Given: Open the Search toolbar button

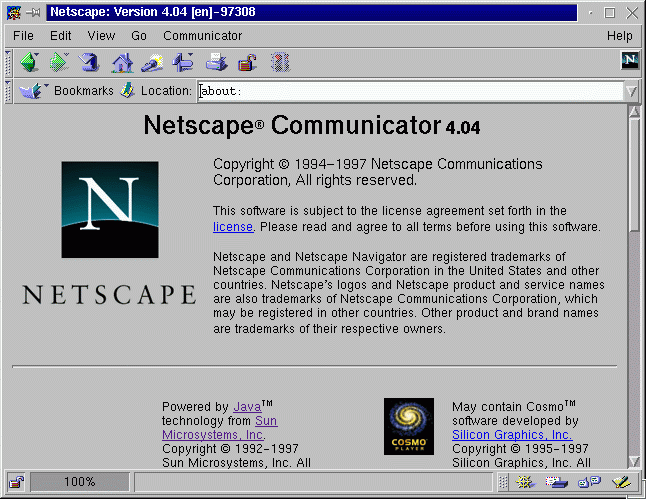Looking at the screenshot, I should (152, 63).
